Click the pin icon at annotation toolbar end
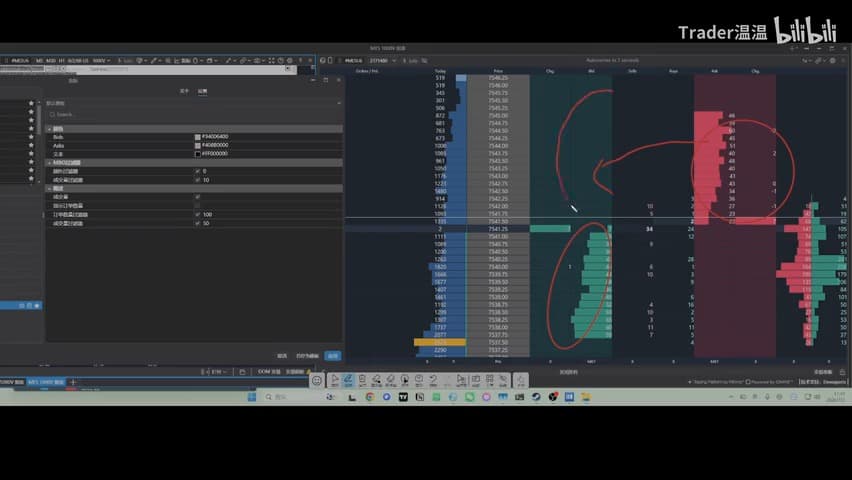852x480 pixels. [x=520, y=381]
